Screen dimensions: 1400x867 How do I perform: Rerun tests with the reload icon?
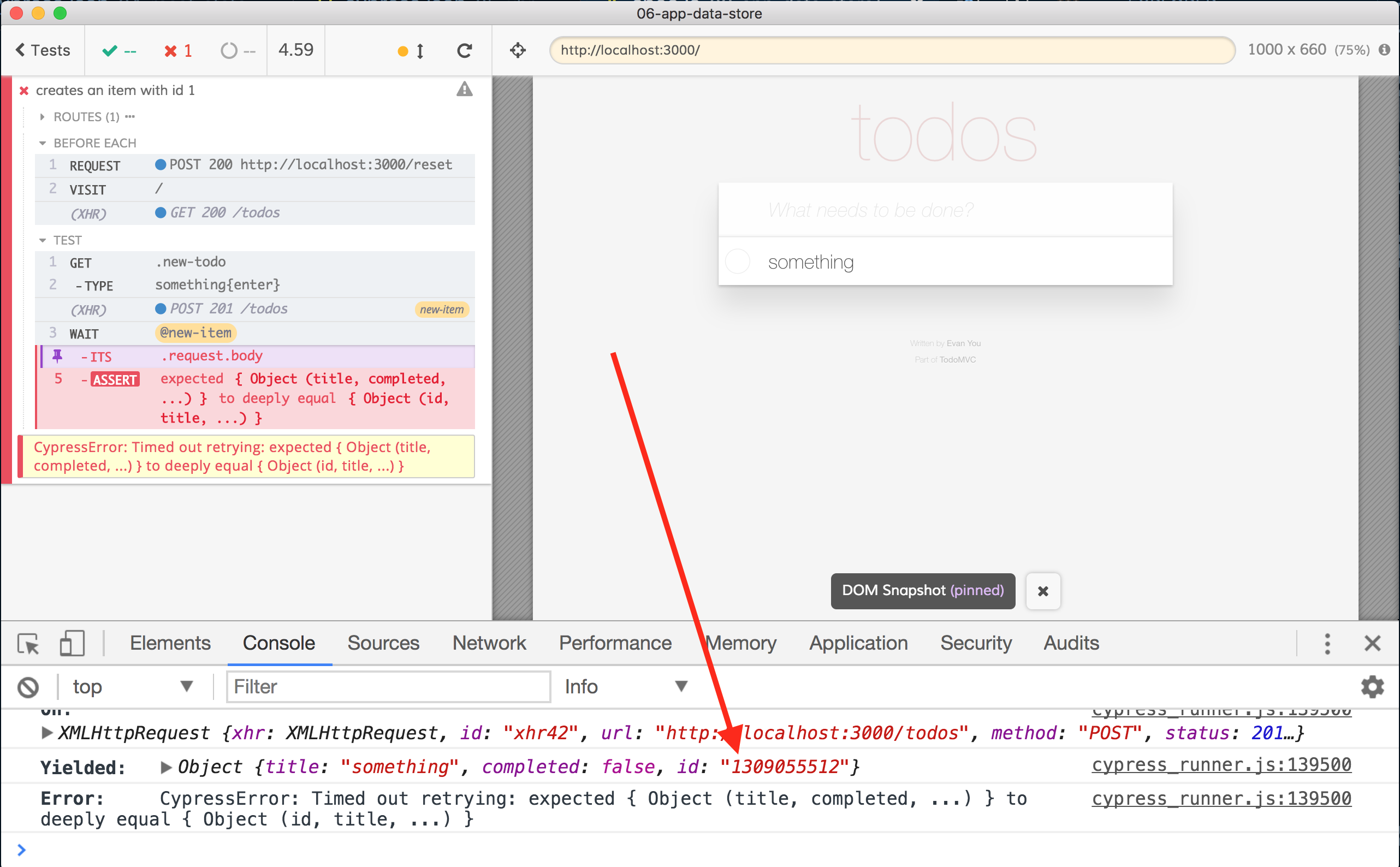click(464, 50)
